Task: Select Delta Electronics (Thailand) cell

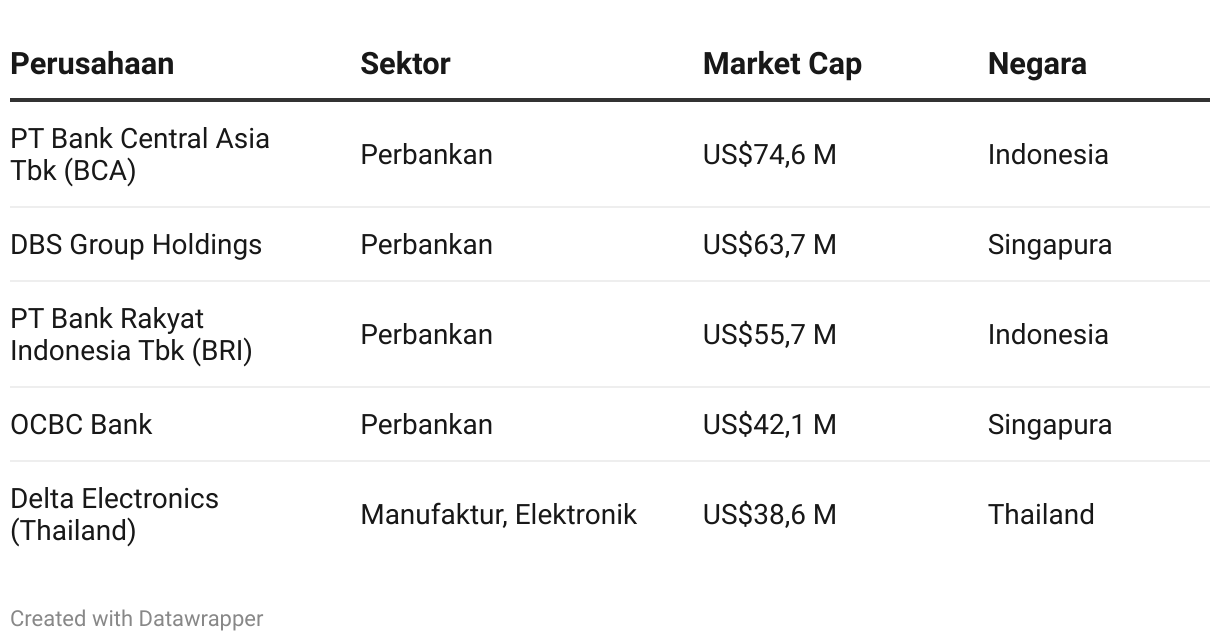Action: pos(114,514)
